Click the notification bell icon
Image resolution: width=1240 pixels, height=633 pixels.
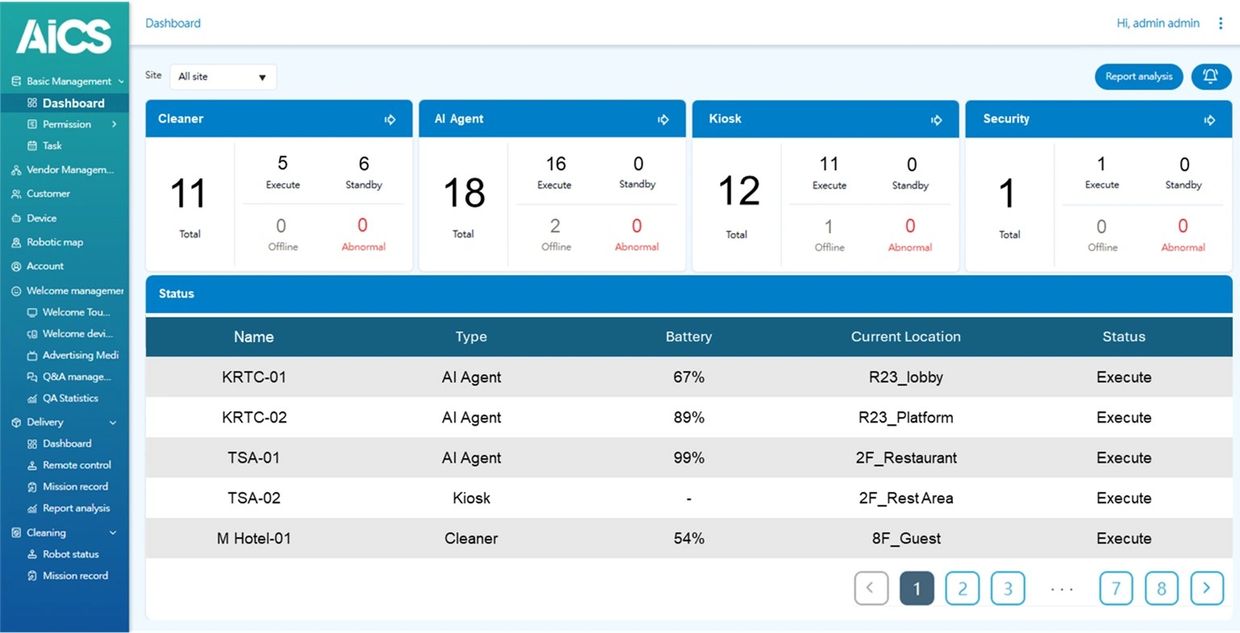click(1211, 77)
